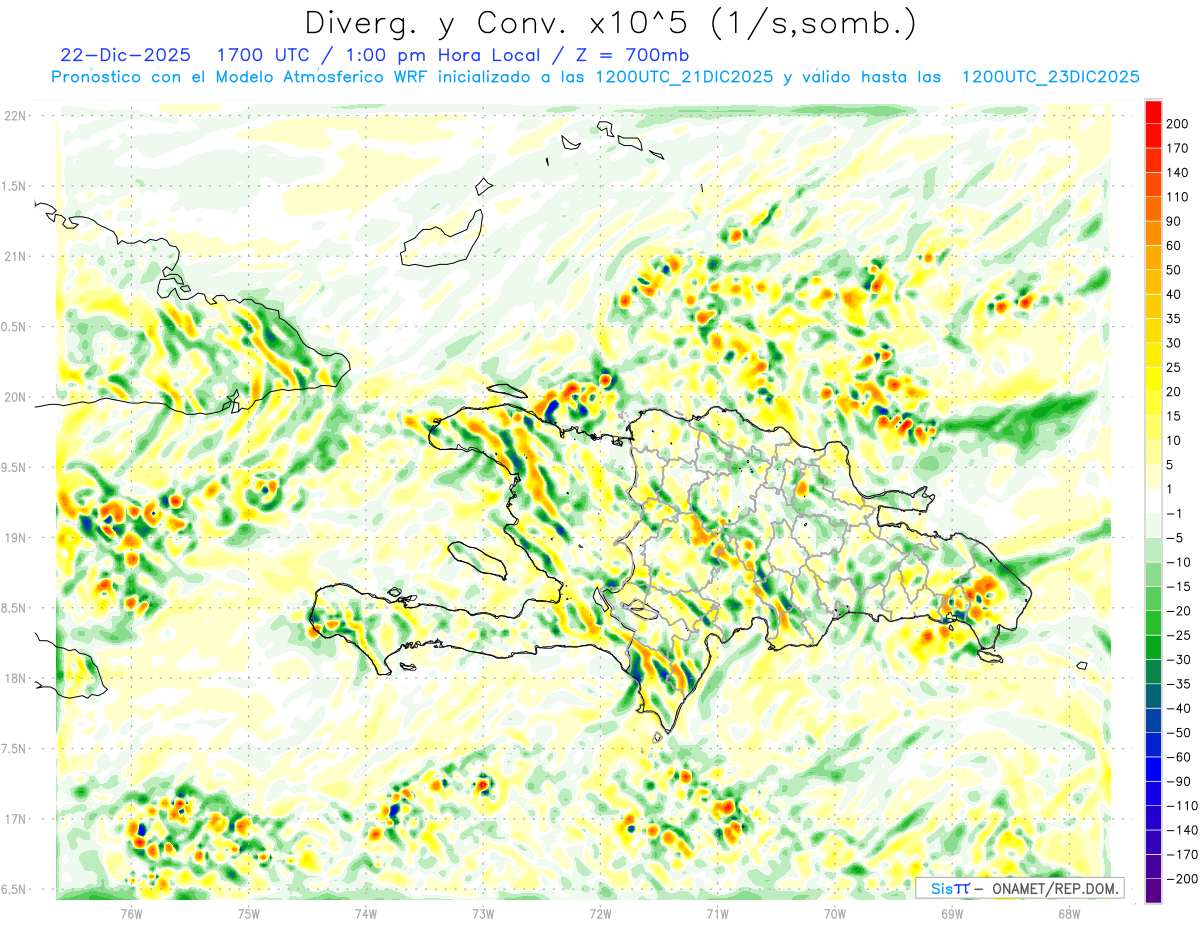The height and width of the screenshot is (927, 1200).
Task: Click the positive '35' color scale label
Action: (x=1175, y=319)
